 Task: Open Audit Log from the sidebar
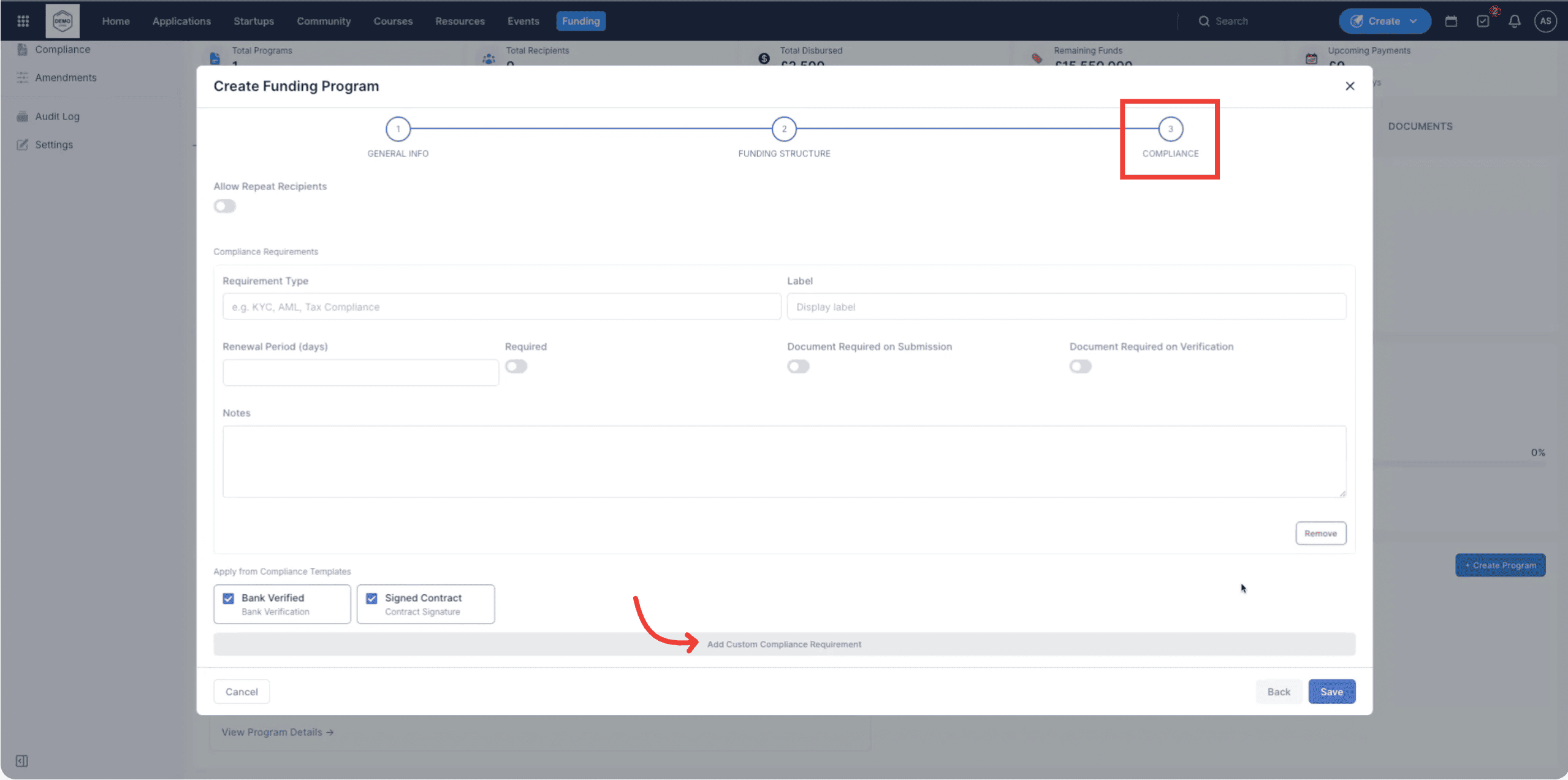coord(58,116)
